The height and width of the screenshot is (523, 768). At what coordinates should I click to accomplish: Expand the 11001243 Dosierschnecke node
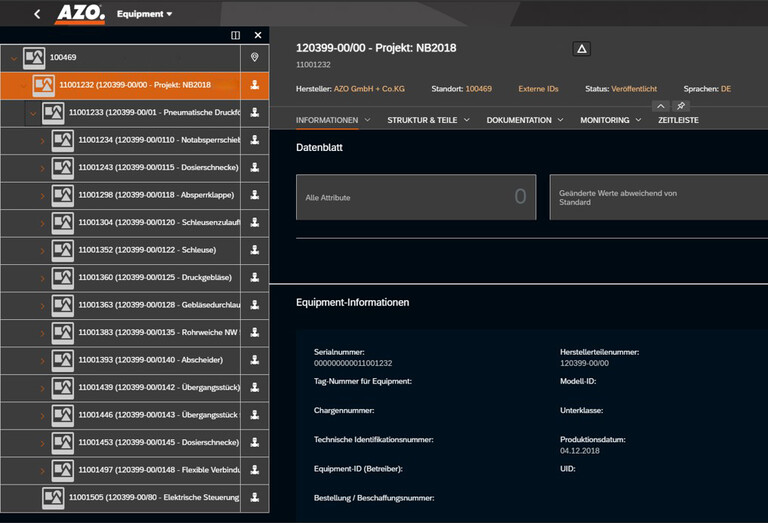(x=42, y=168)
